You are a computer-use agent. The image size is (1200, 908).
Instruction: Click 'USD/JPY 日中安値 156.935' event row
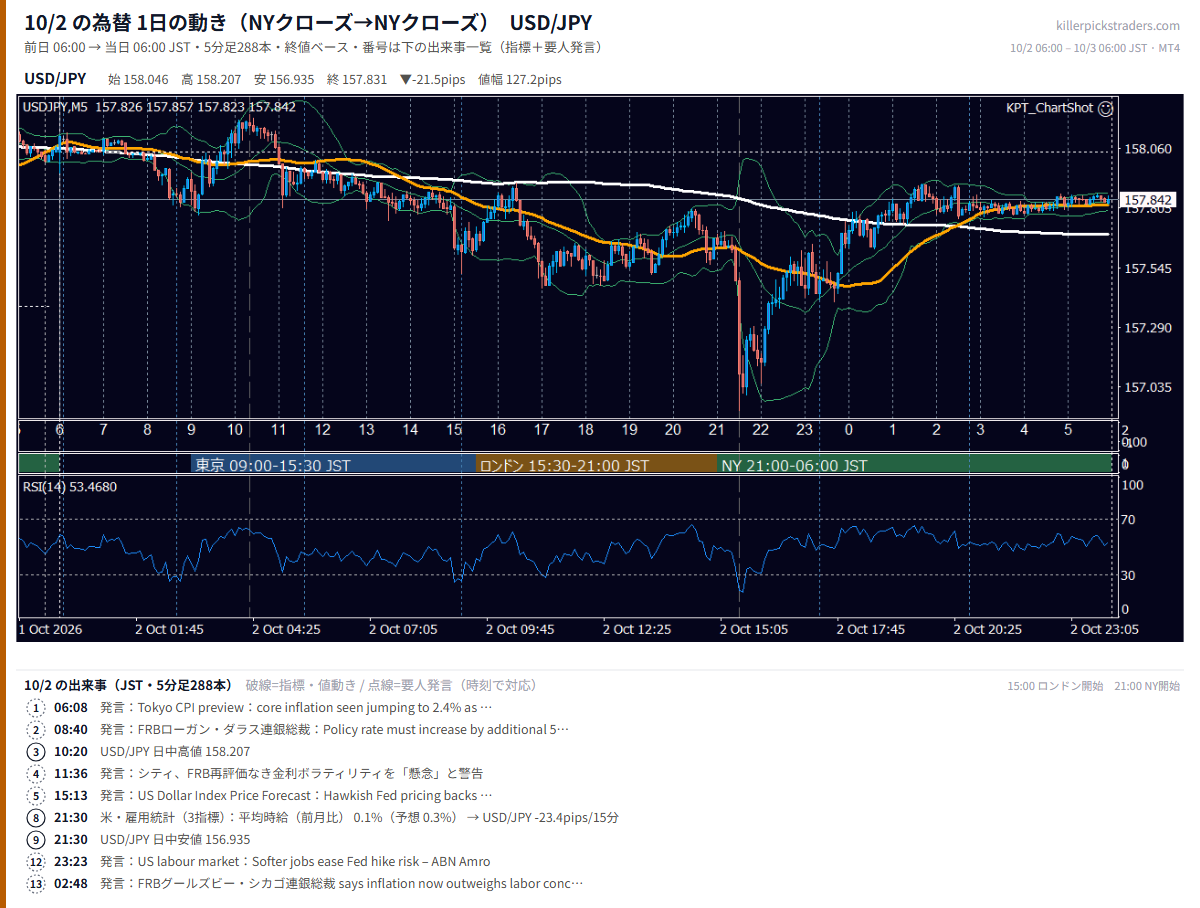(175, 839)
